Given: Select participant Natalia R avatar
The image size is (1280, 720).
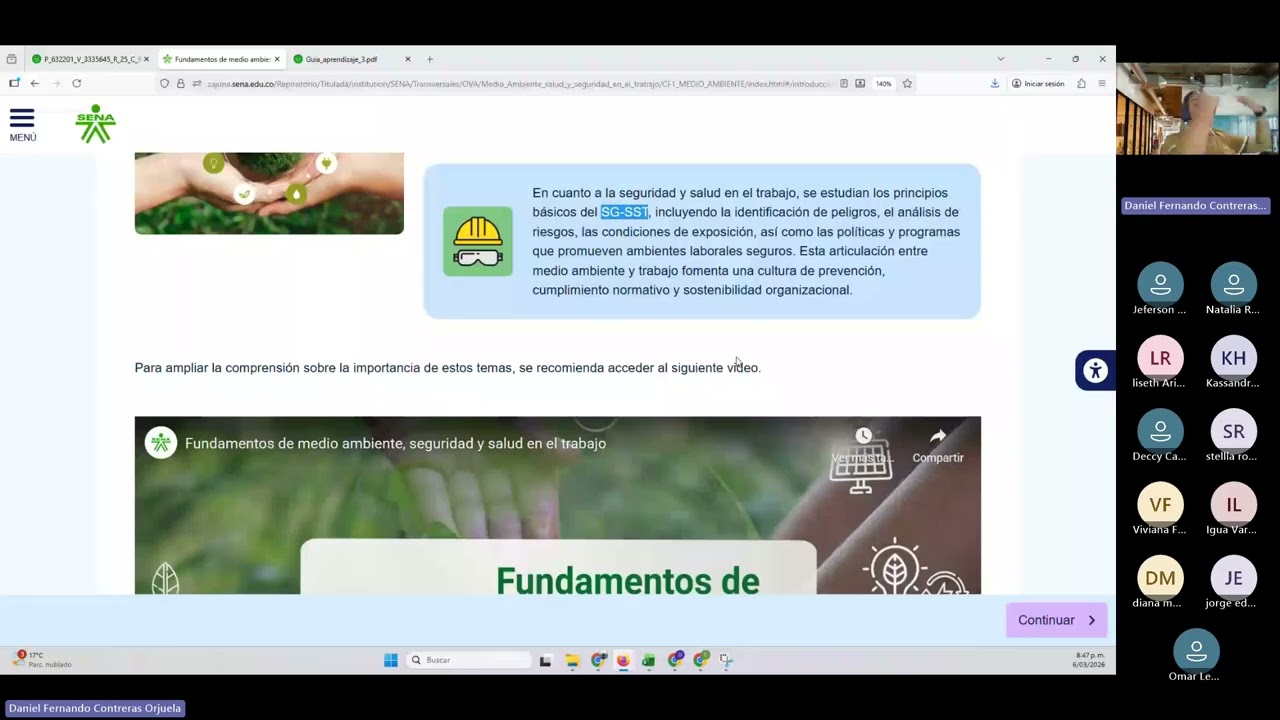Looking at the screenshot, I should click(x=1234, y=285).
